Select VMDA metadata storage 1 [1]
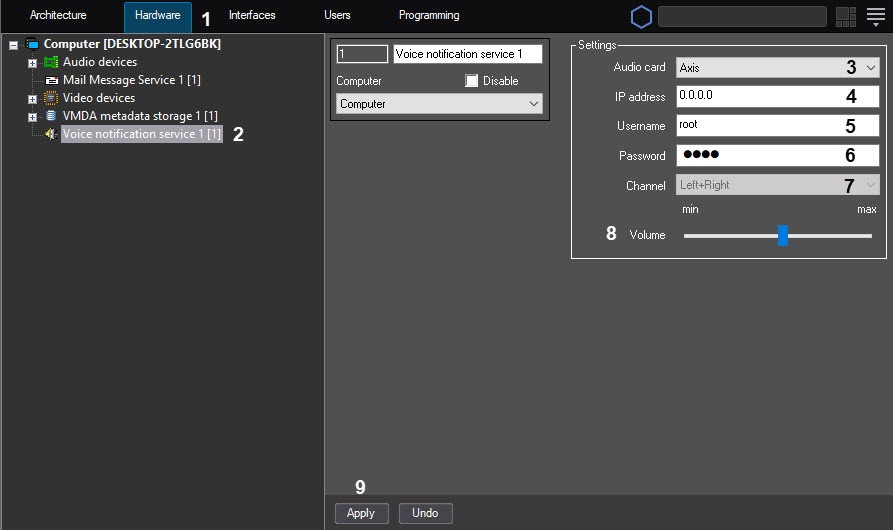 140,116
